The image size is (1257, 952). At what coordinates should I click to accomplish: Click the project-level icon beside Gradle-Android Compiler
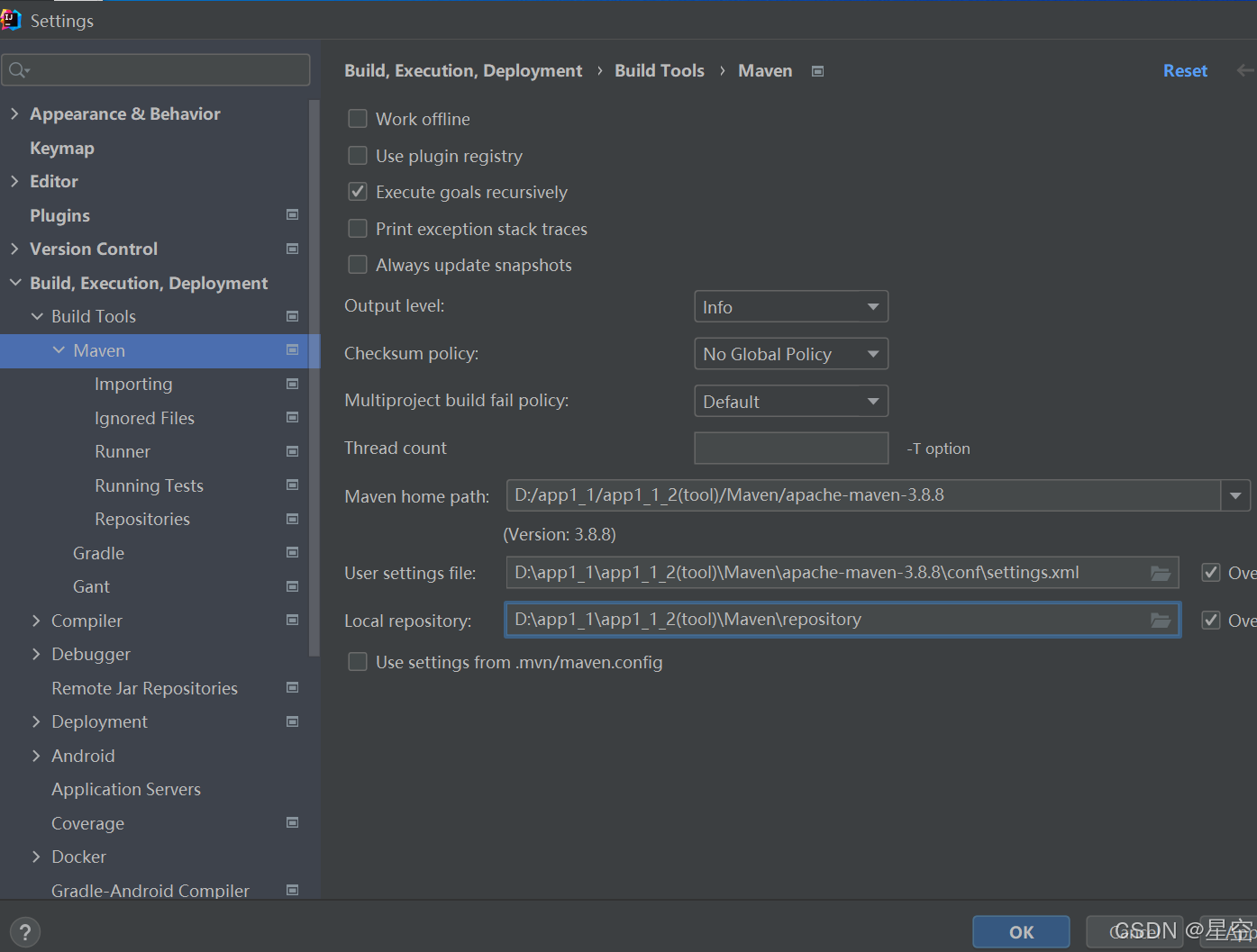[292, 890]
